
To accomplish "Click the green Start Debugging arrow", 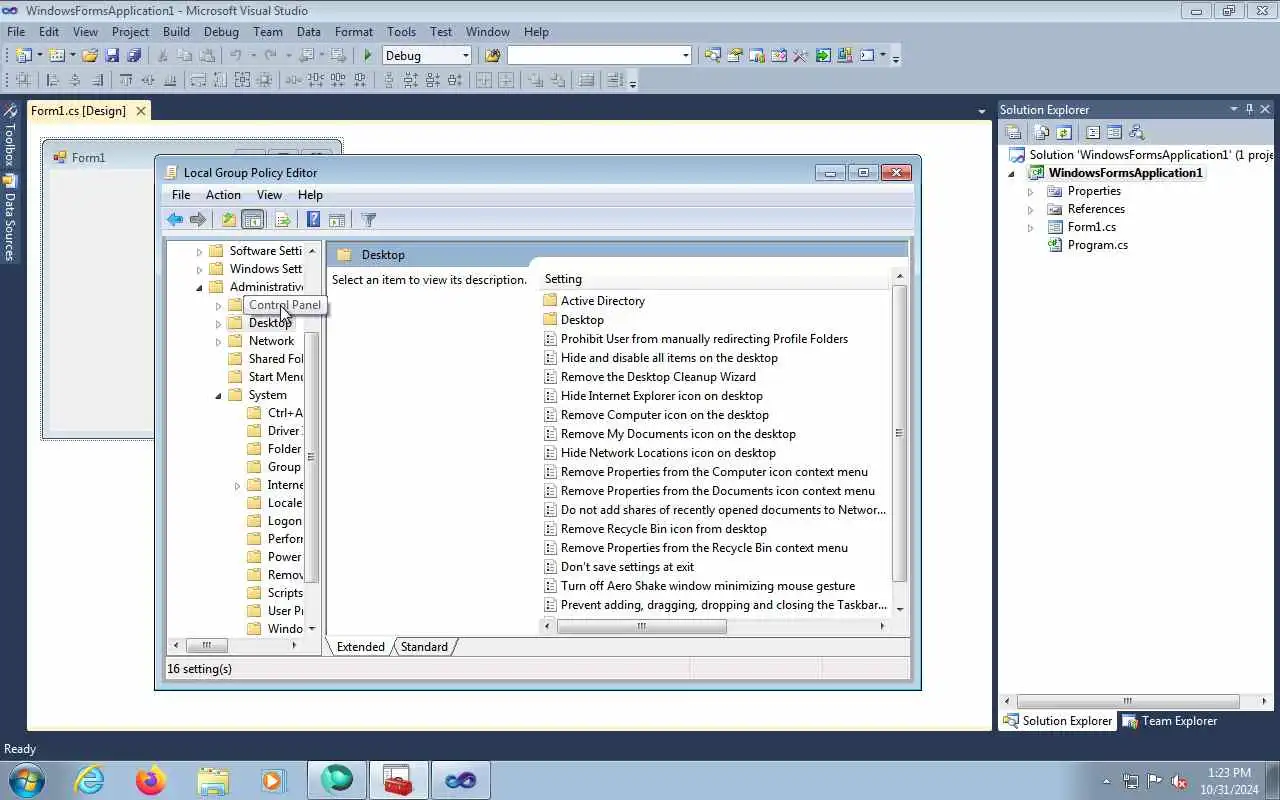I will pos(368,56).
